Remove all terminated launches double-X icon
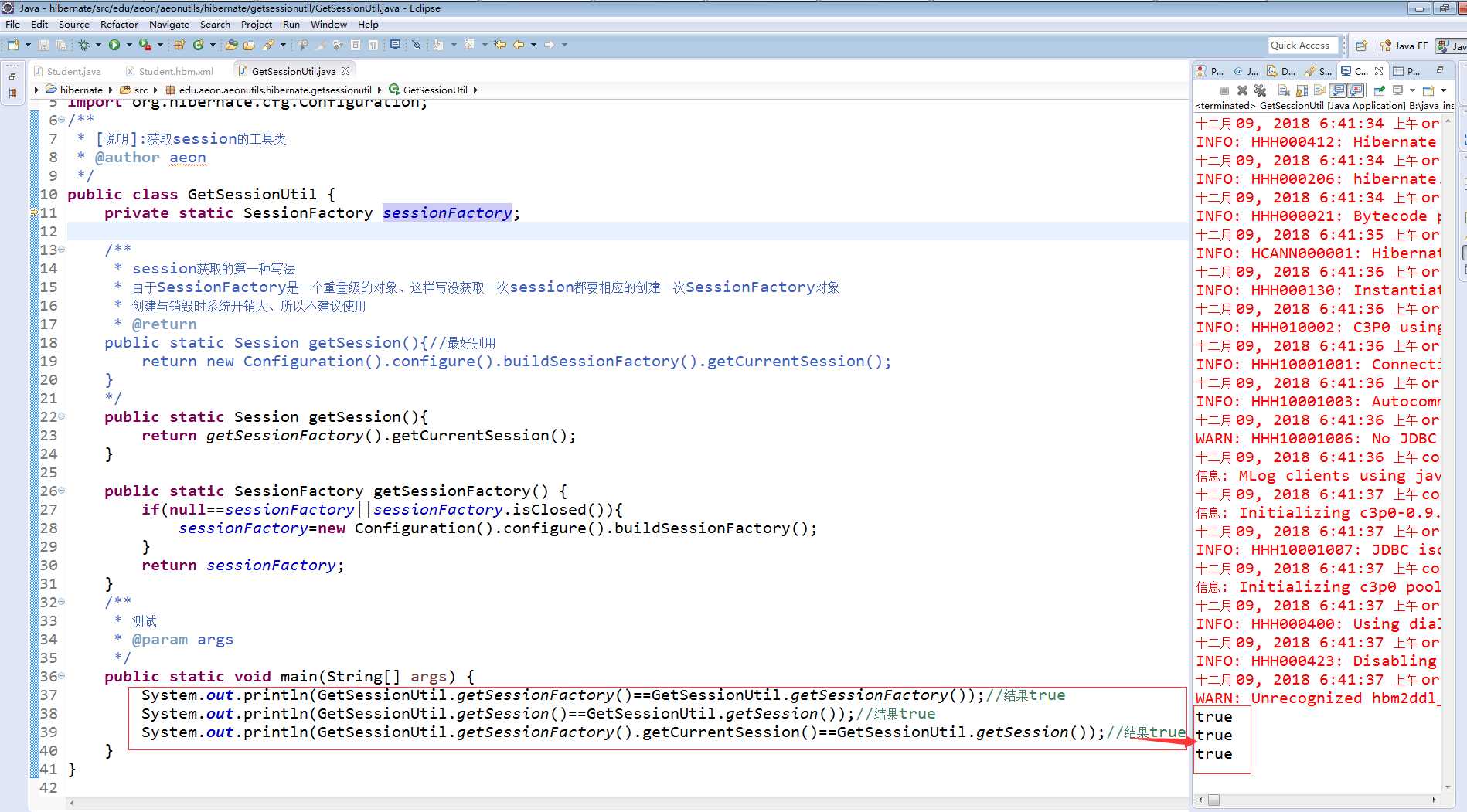1467x812 pixels. point(1260,90)
